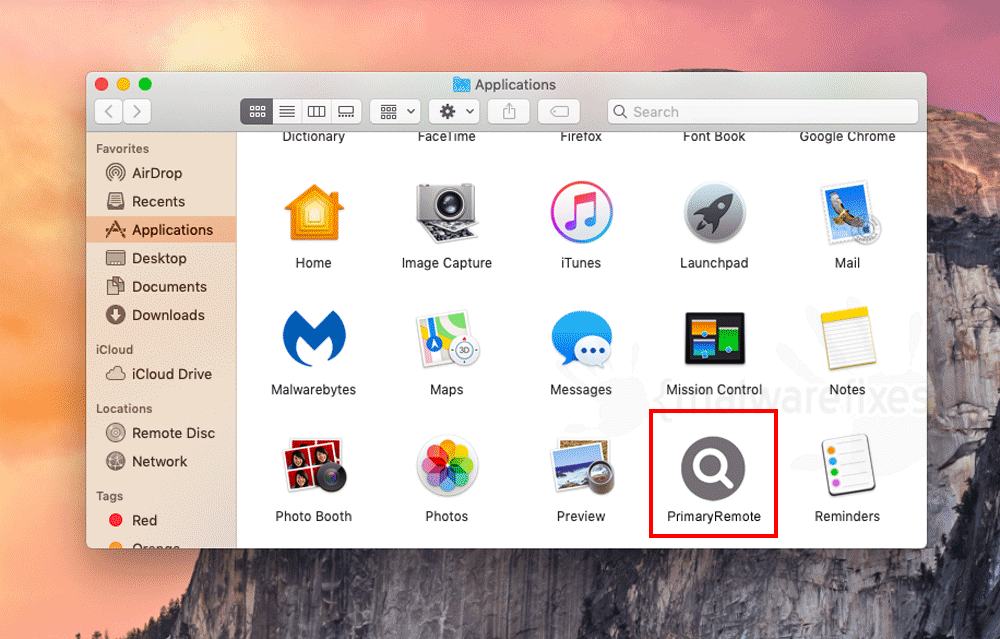1000x639 pixels.
Task: Switch to column view
Action: tap(316, 112)
